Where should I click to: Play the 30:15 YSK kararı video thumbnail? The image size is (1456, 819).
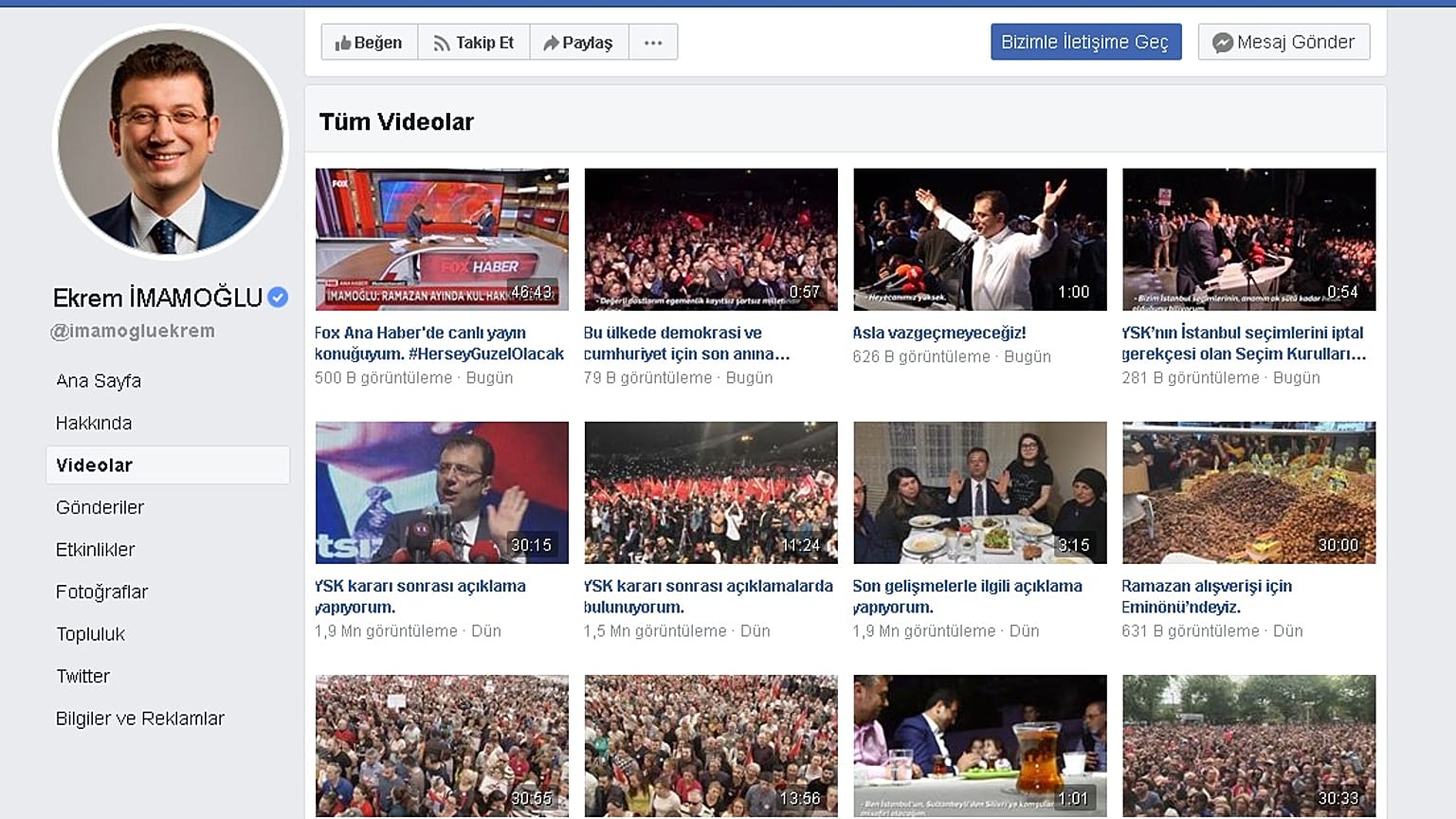coord(442,493)
